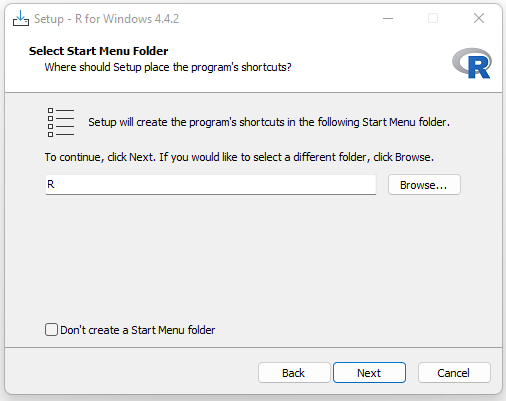506x401 pixels.
Task: Go Back to the previous setup step
Action: 294,373
